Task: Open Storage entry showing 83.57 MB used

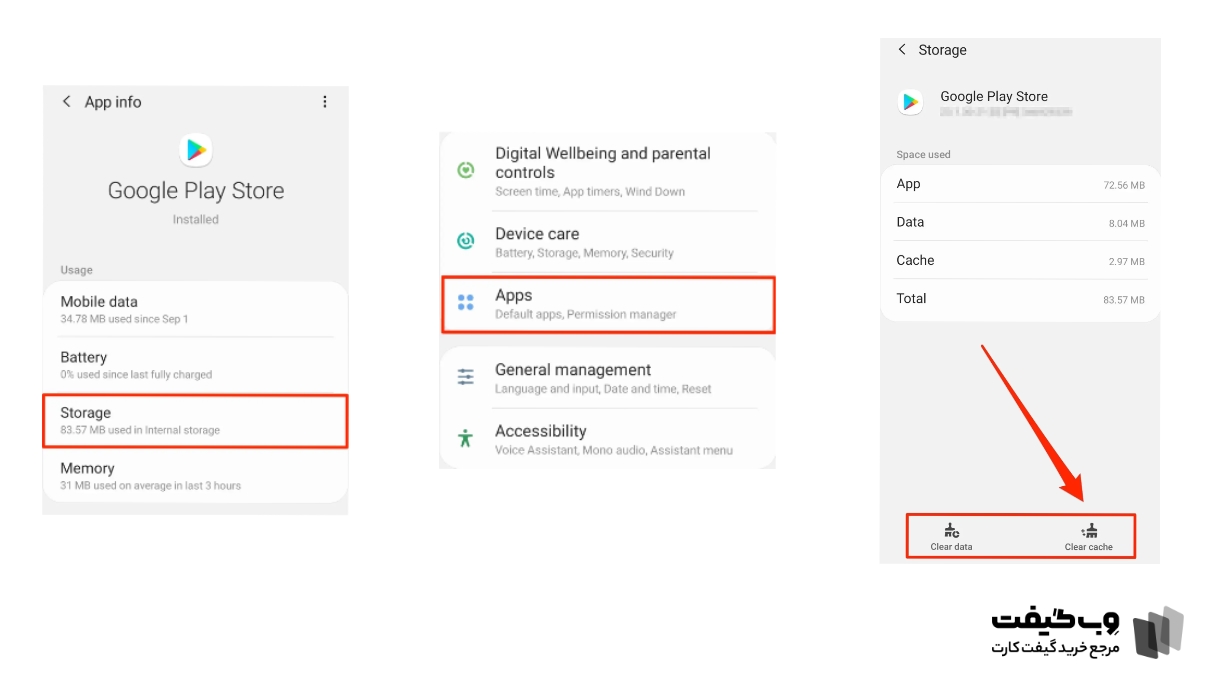Action: coord(195,421)
